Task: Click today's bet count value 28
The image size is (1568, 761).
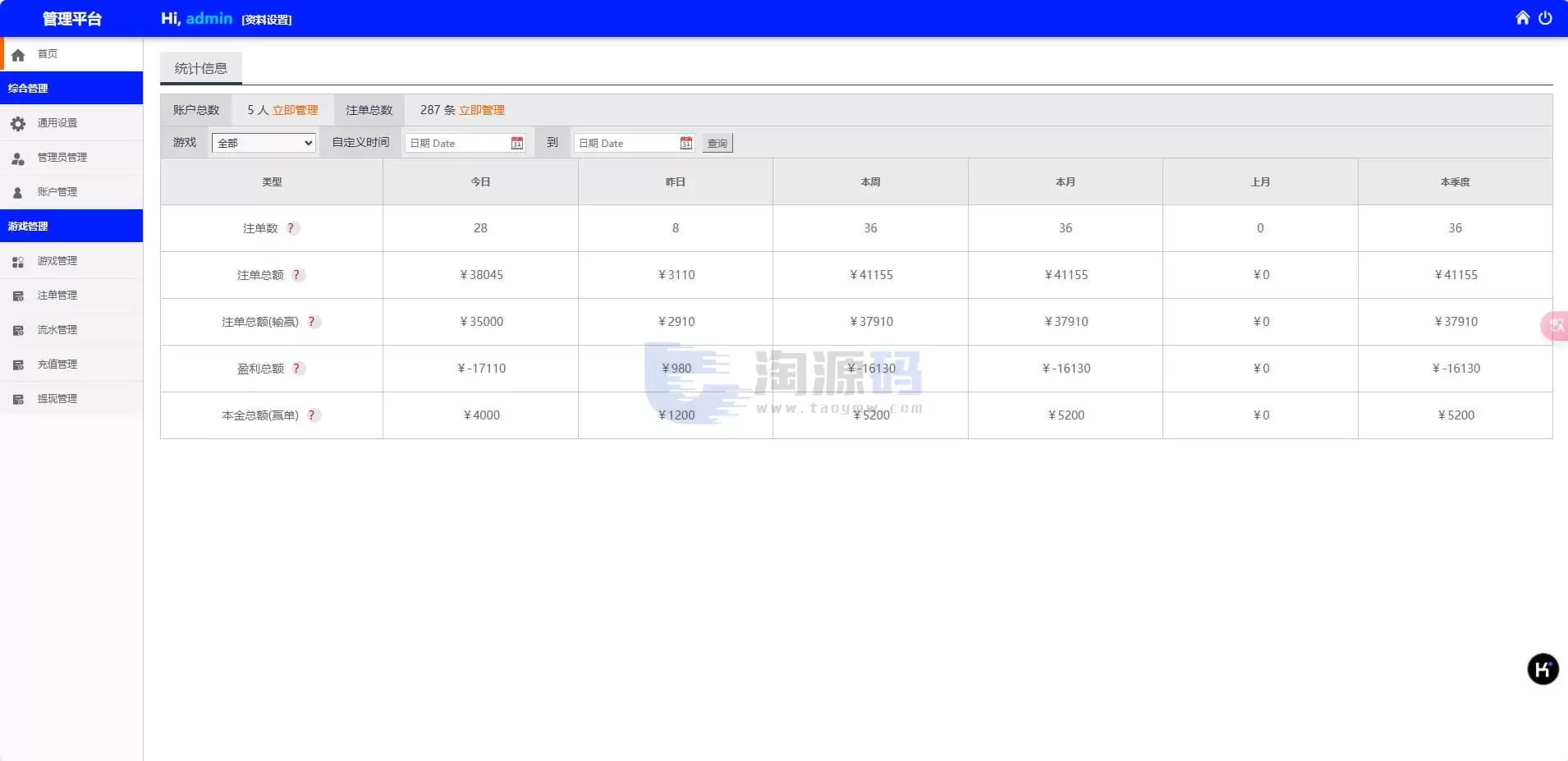Action: (x=480, y=228)
